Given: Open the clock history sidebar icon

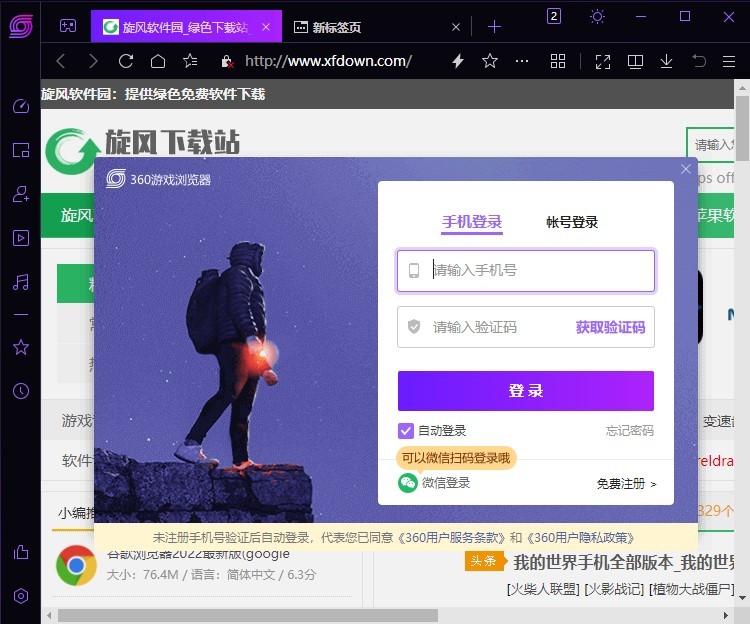Looking at the screenshot, I should [x=21, y=391].
